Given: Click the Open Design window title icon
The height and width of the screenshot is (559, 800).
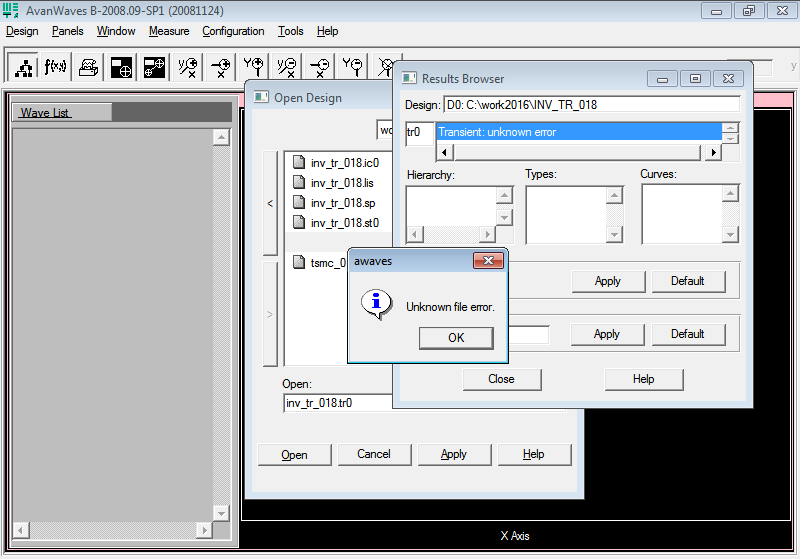Looking at the screenshot, I should (261, 97).
